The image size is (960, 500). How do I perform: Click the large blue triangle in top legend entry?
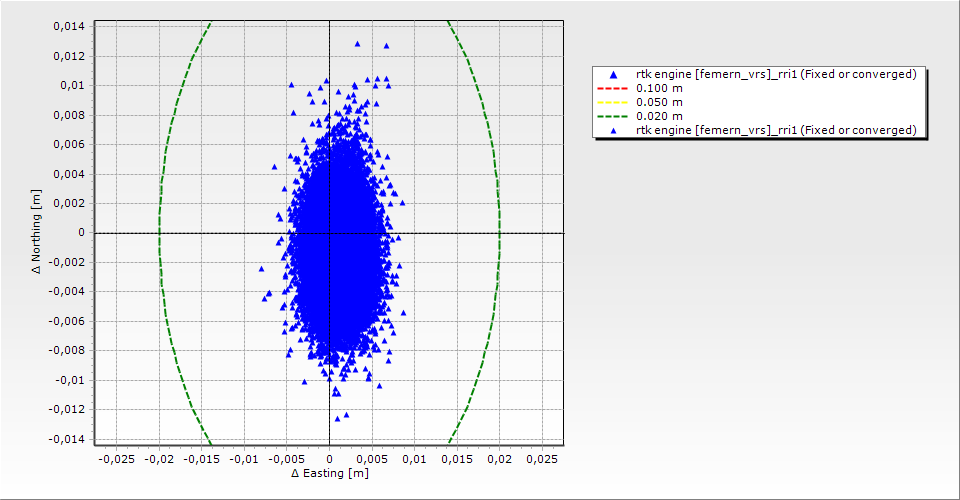pos(613,75)
